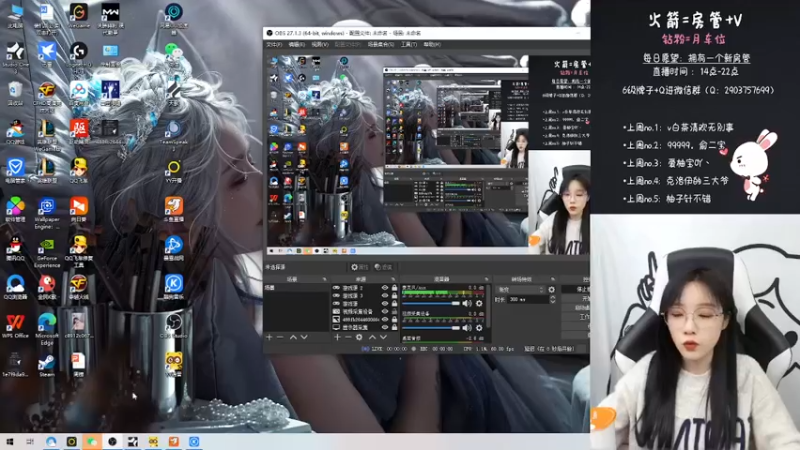Open the WPS Office desktop shortcut
Screen dimensions: 800x450
tap(15, 327)
